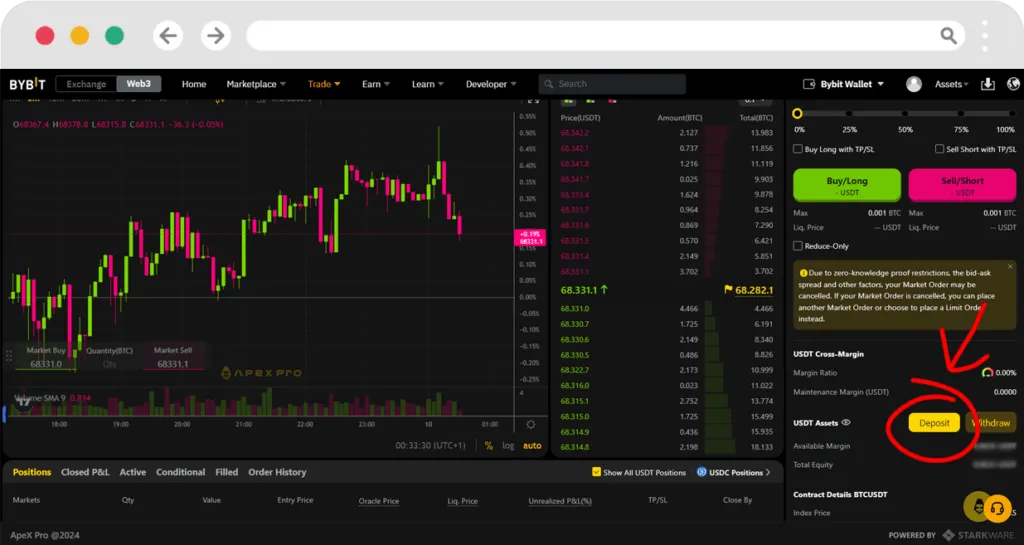The width and height of the screenshot is (1024, 545).
Task: Click the browser address bar
Action: pos(605,35)
